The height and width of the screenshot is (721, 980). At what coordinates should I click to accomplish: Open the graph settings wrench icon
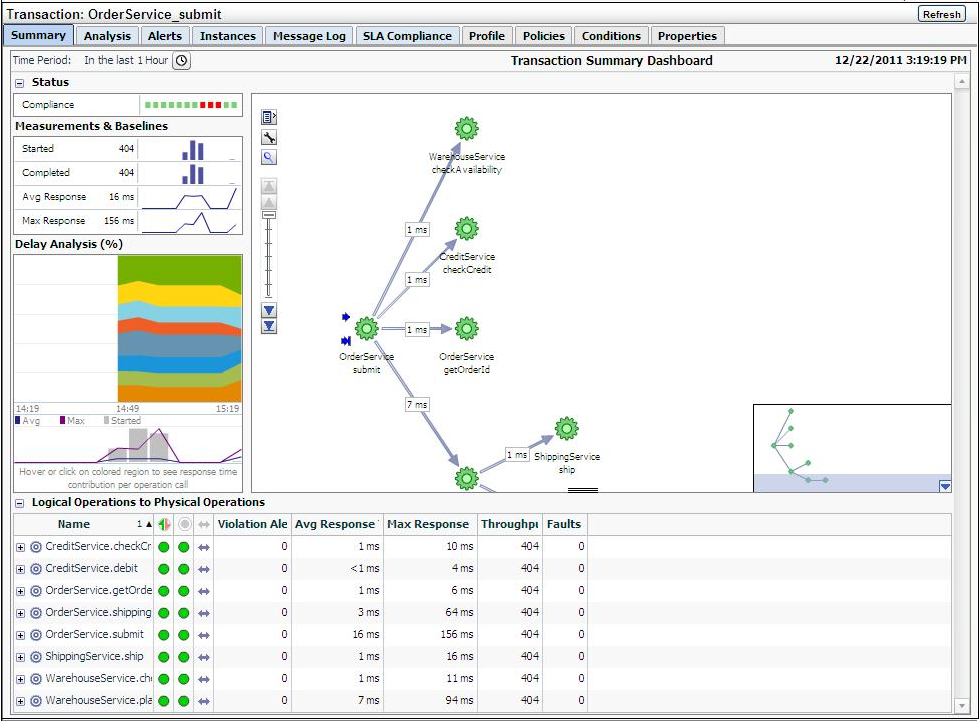click(269, 137)
